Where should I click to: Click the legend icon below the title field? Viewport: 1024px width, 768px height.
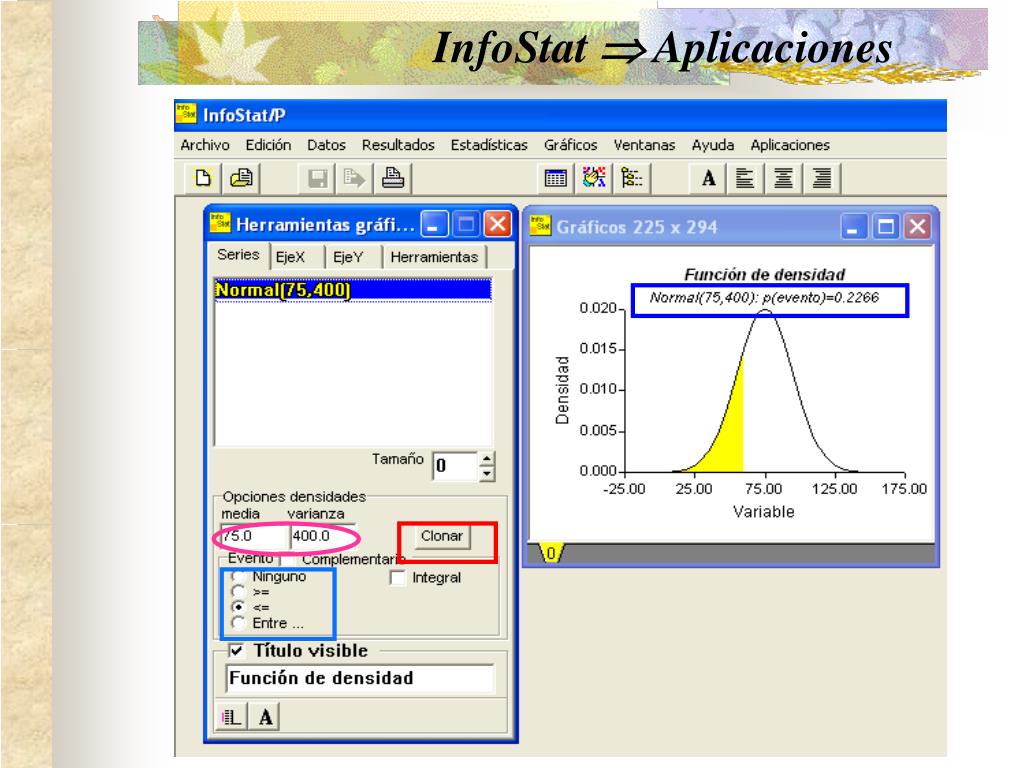pos(232,717)
